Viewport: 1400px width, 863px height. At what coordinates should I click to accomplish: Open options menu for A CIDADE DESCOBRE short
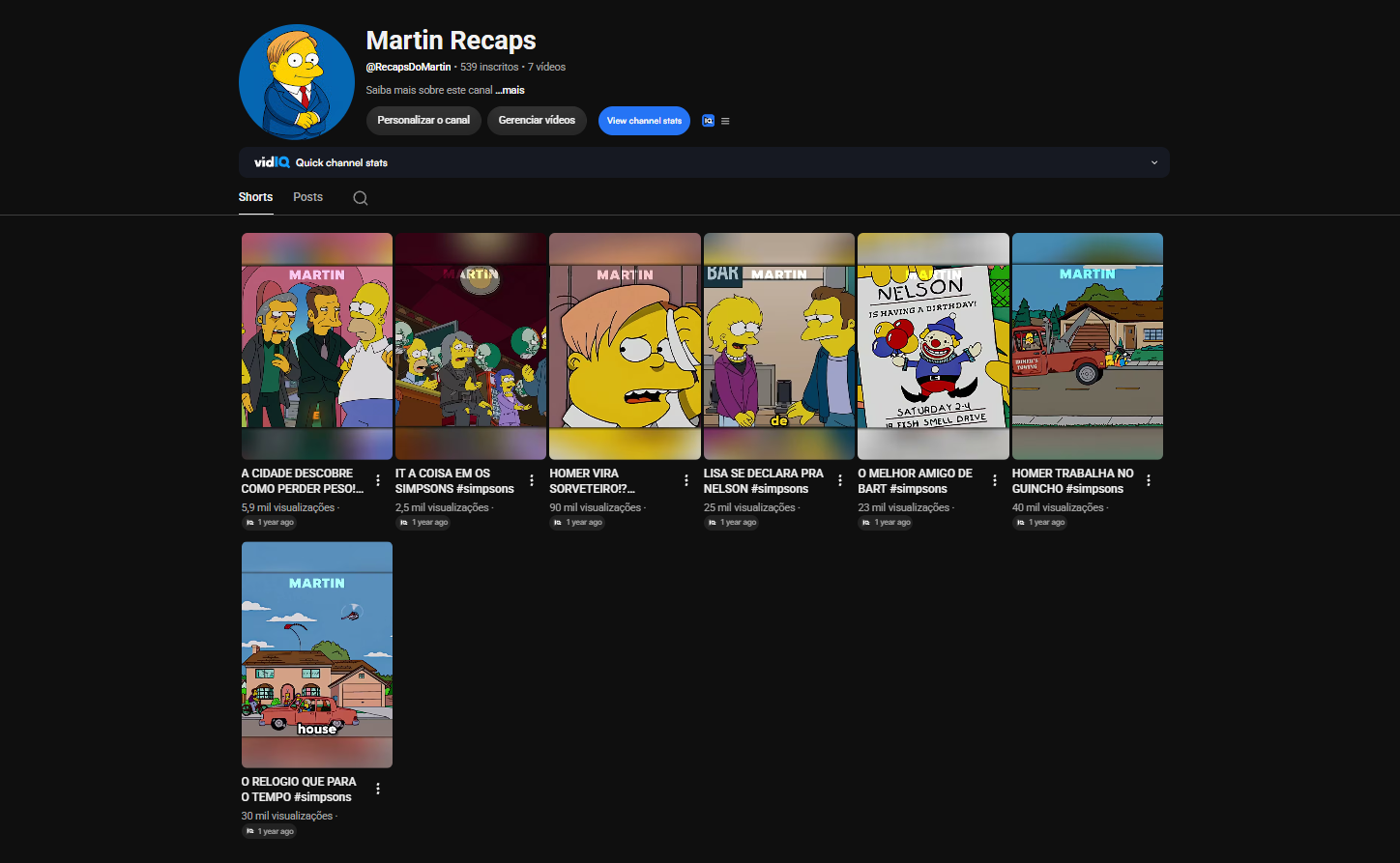click(x=378, y=480)
